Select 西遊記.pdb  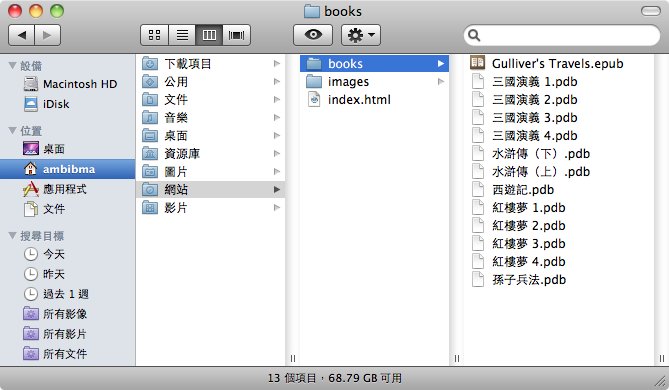pos(558,189)
